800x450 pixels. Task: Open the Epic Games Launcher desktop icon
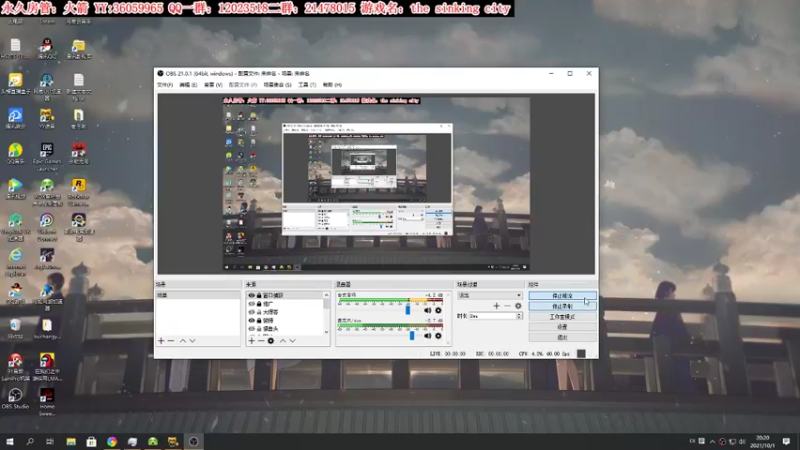click(x=47, y=156)
